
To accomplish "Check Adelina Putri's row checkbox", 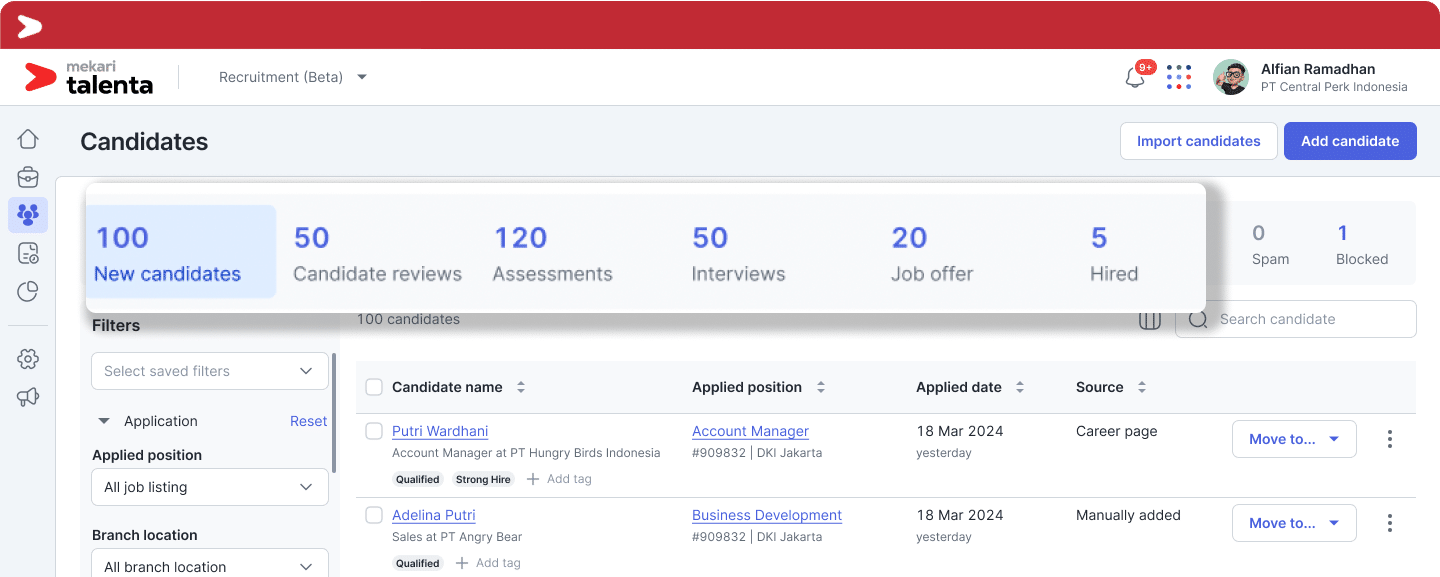I will point(374,515).
